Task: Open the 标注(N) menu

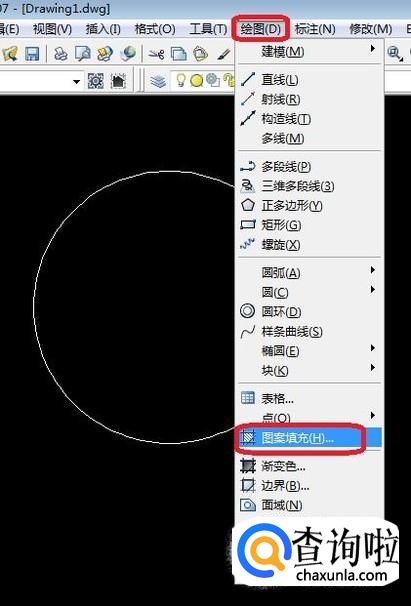Action: [315, 29]
